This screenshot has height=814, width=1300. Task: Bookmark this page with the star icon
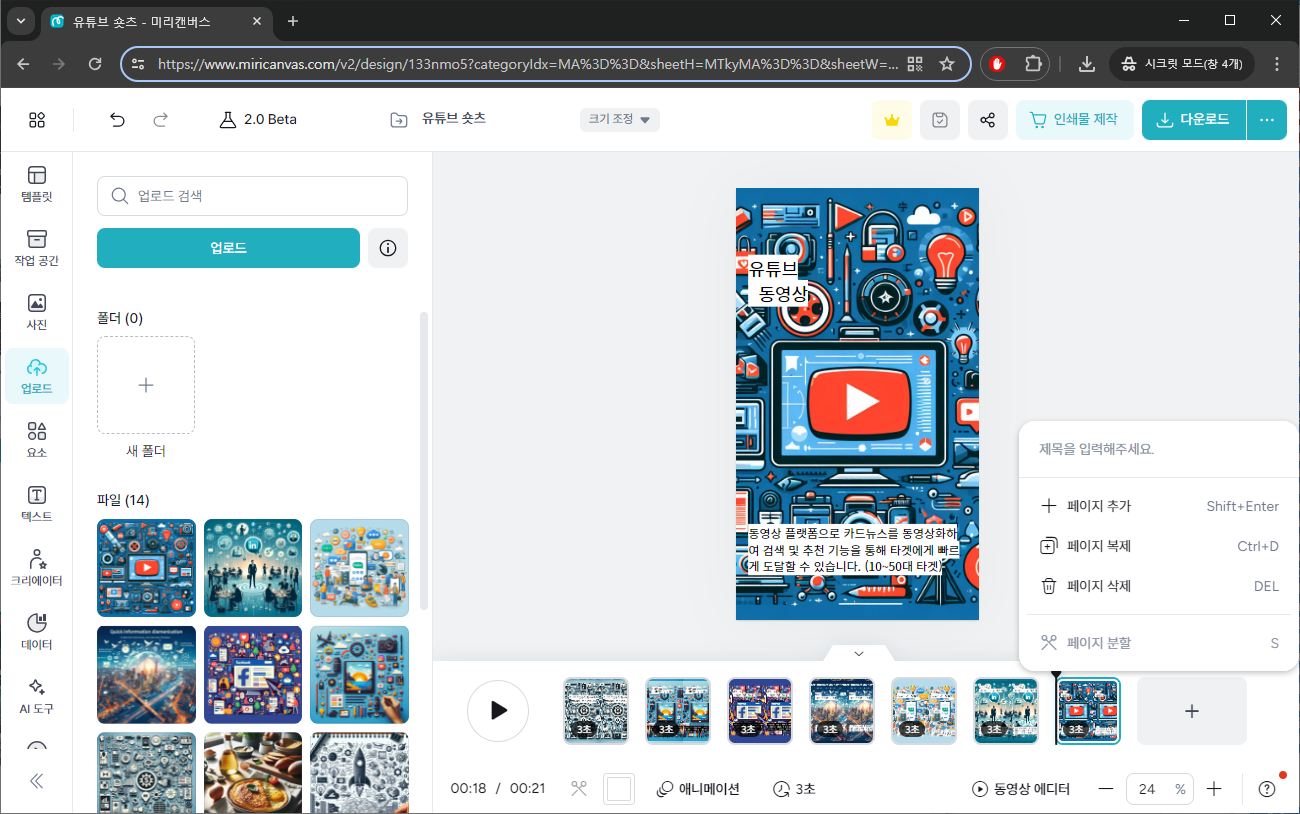point(947,63)
